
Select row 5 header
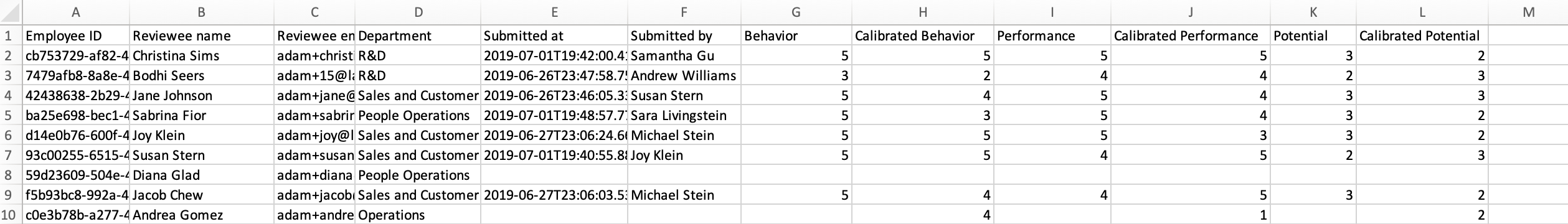(x=9, y=115)
